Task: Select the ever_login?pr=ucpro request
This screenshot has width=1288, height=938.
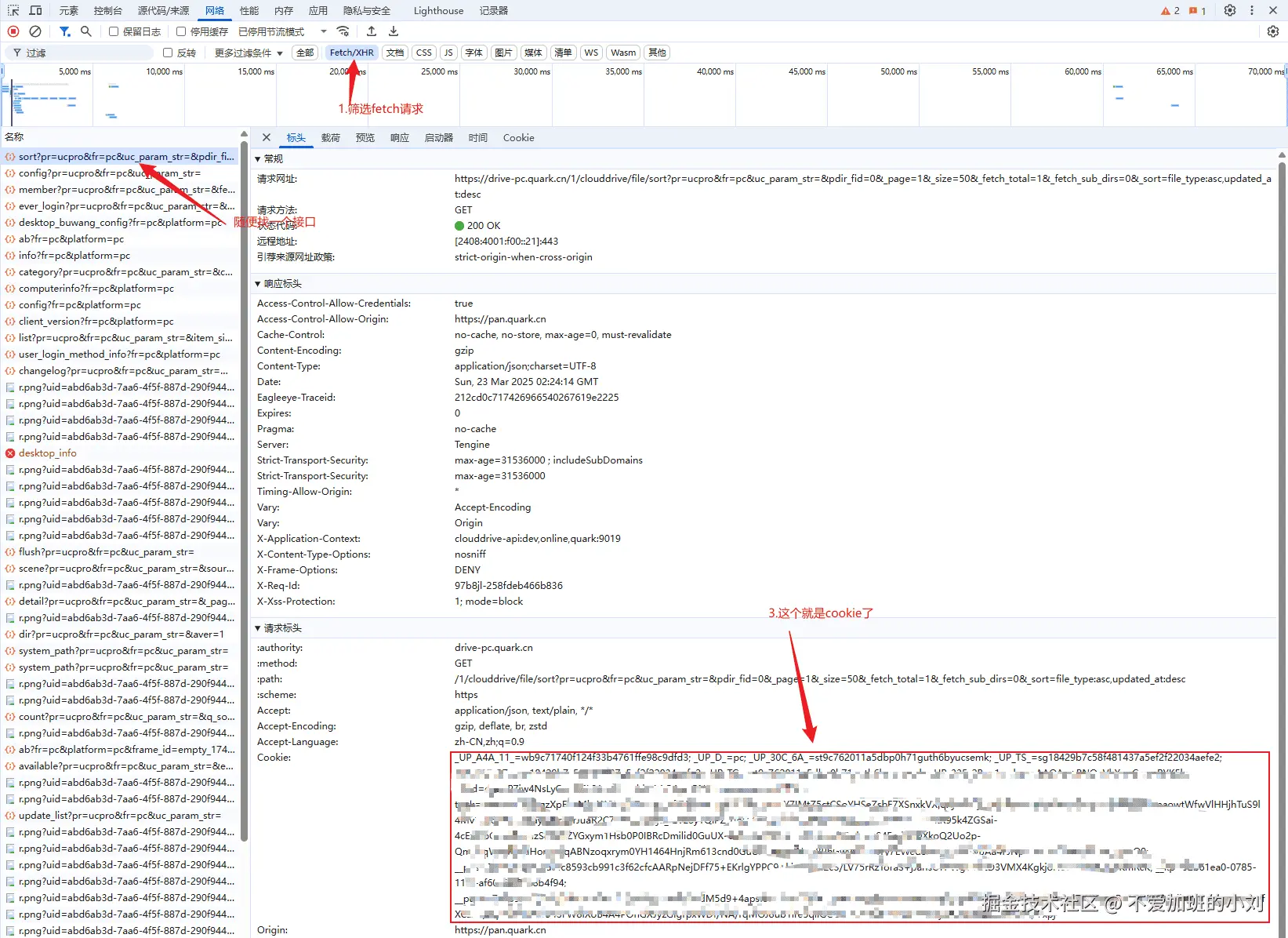Action: 121,206
